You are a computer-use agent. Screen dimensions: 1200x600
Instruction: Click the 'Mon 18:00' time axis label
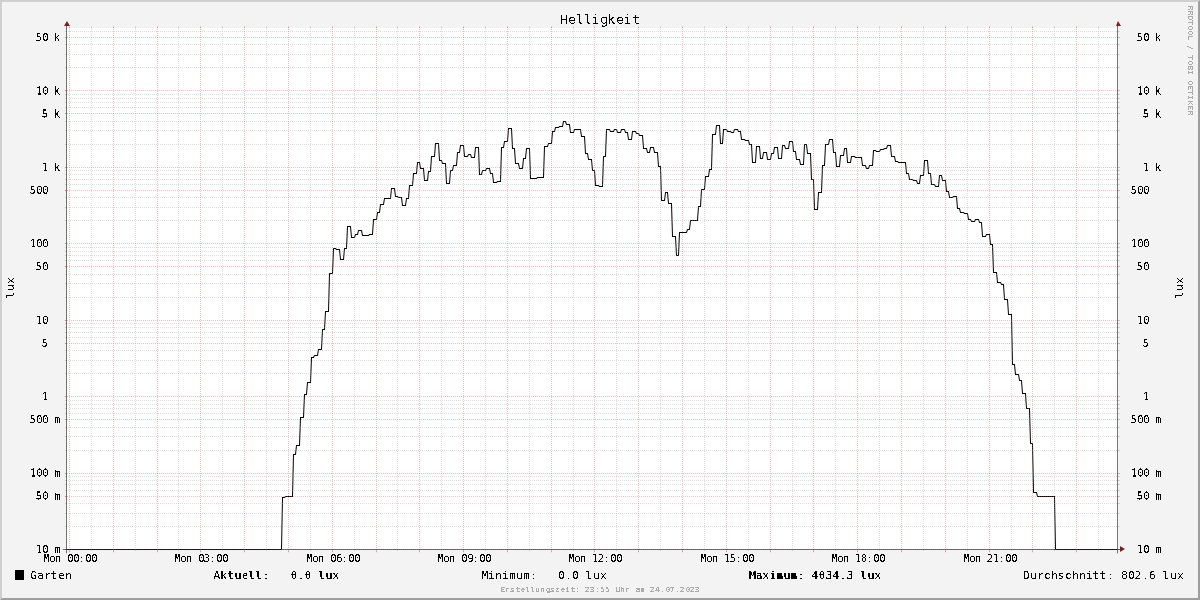point(858,558)
